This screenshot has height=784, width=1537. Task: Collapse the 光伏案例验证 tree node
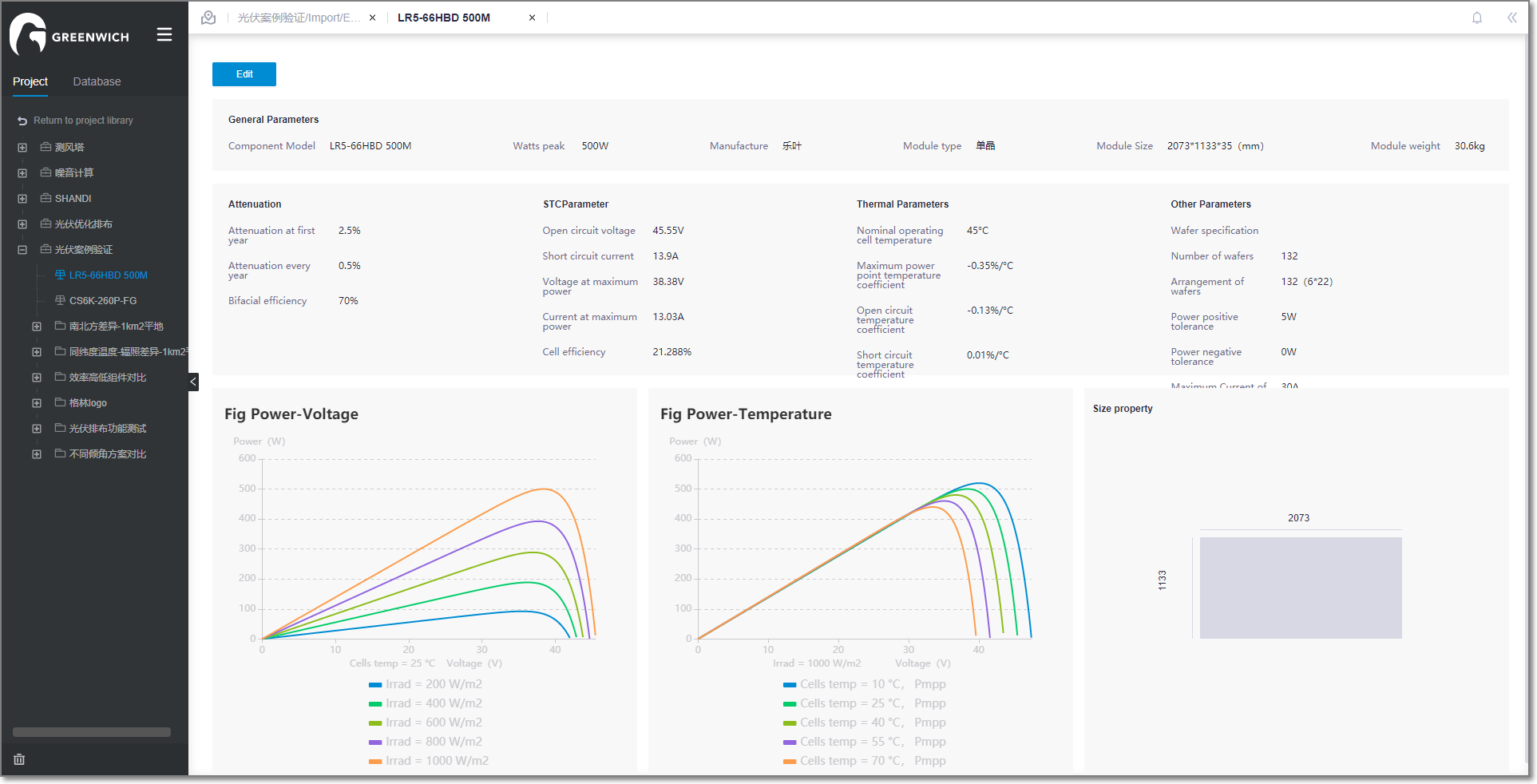pyautogui.click(x=22, y=250)
